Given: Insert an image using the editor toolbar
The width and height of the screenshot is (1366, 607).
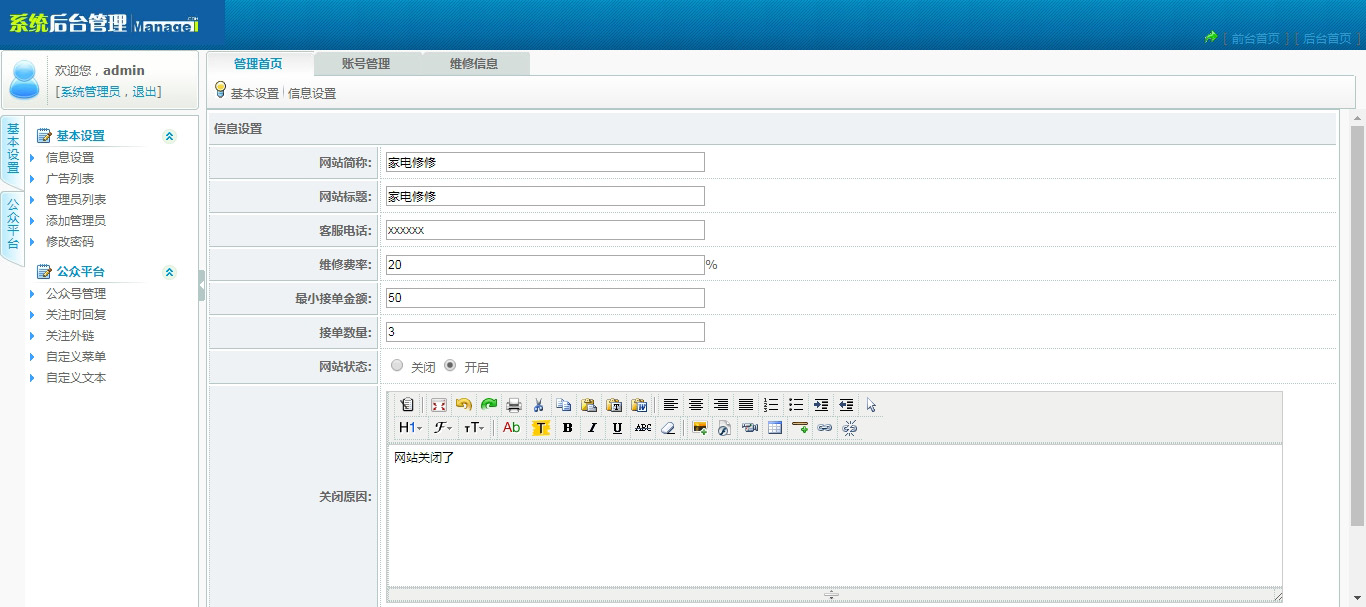Looking at the screenshot, I should [700, 428].
